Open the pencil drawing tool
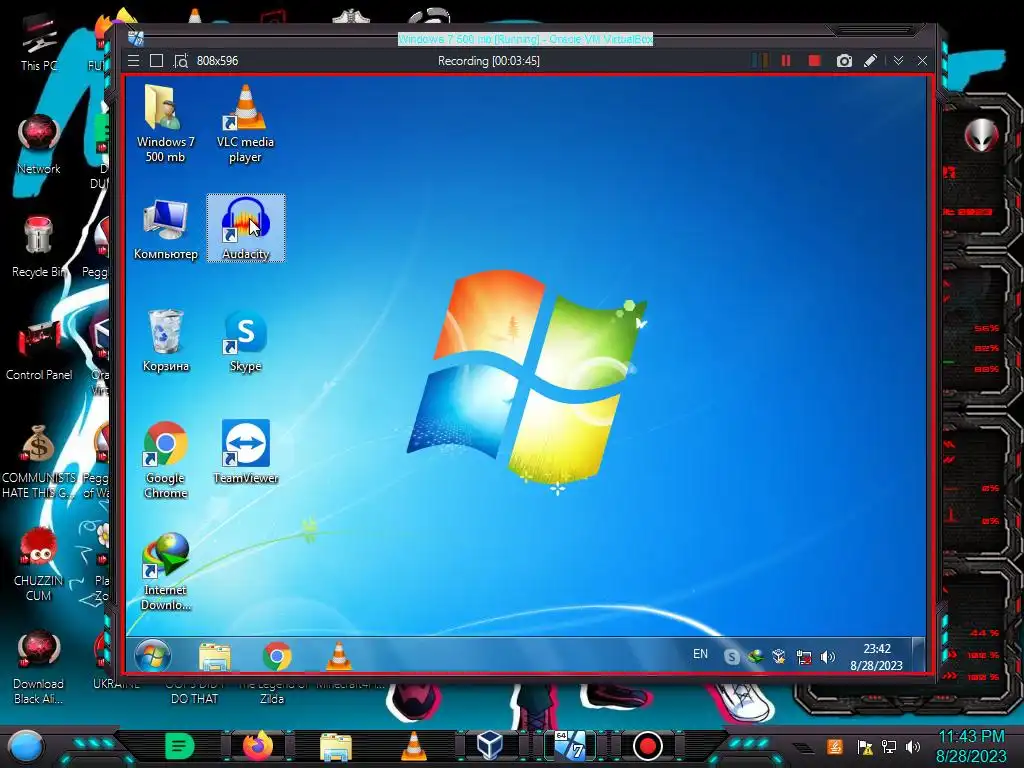The height and width of the screenshot is (768, 1024). (870, 61)
